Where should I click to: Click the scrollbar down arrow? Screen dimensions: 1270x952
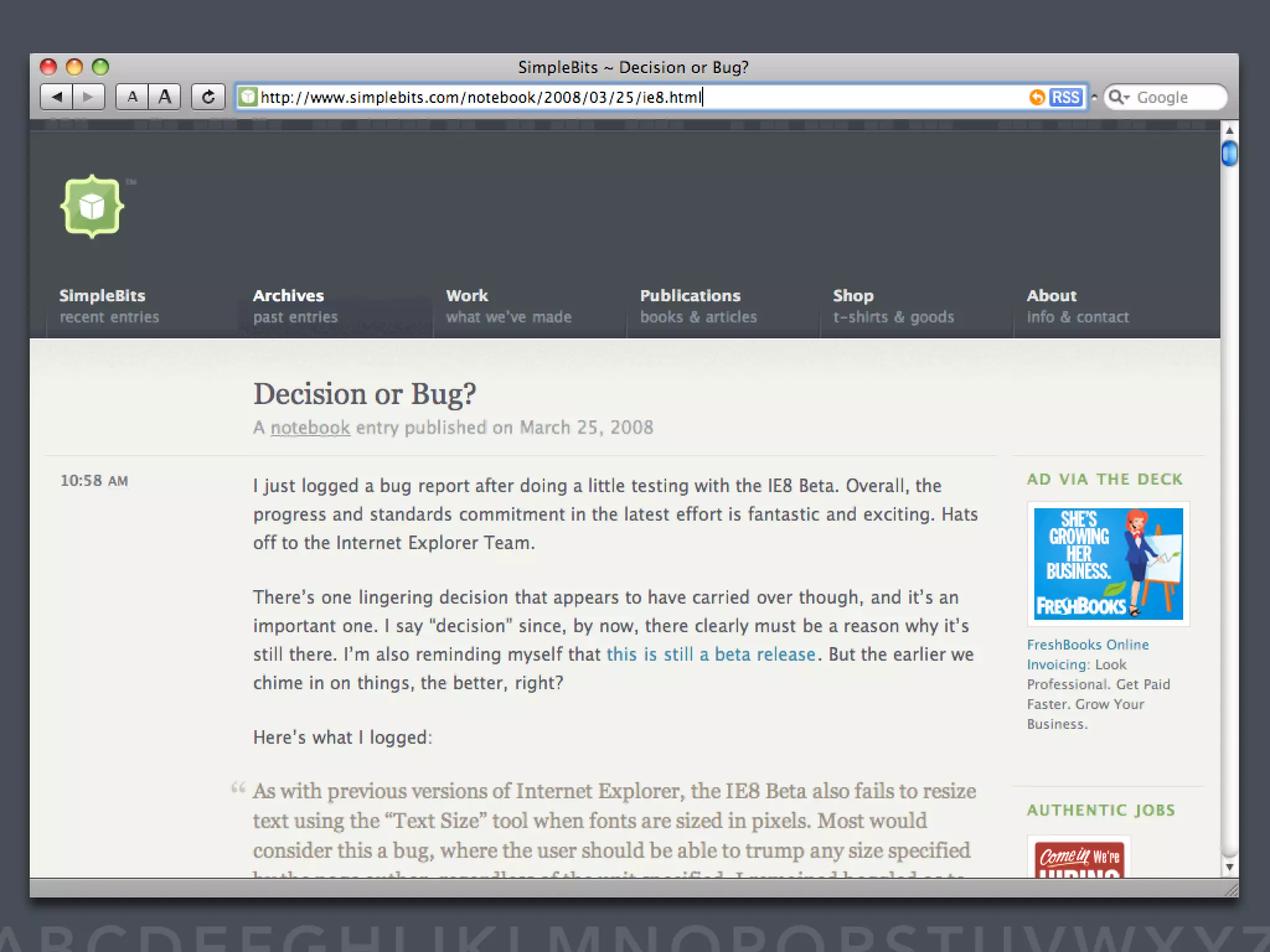1229,868
